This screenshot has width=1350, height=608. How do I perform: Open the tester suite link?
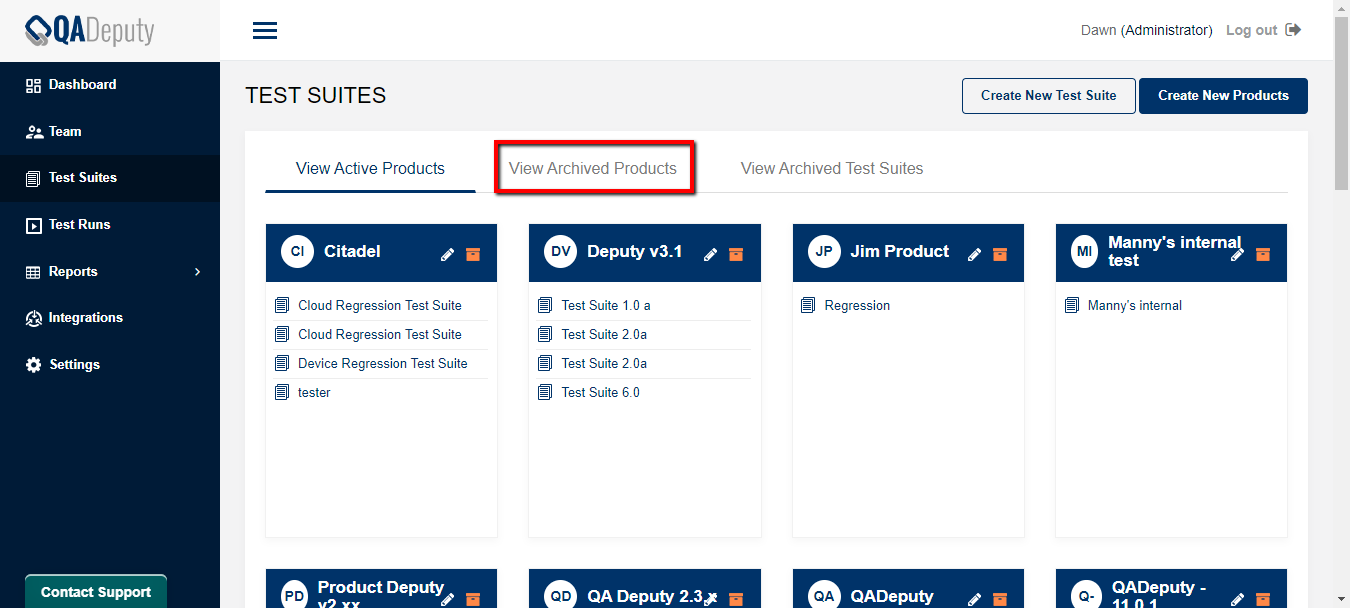[314, 392]
